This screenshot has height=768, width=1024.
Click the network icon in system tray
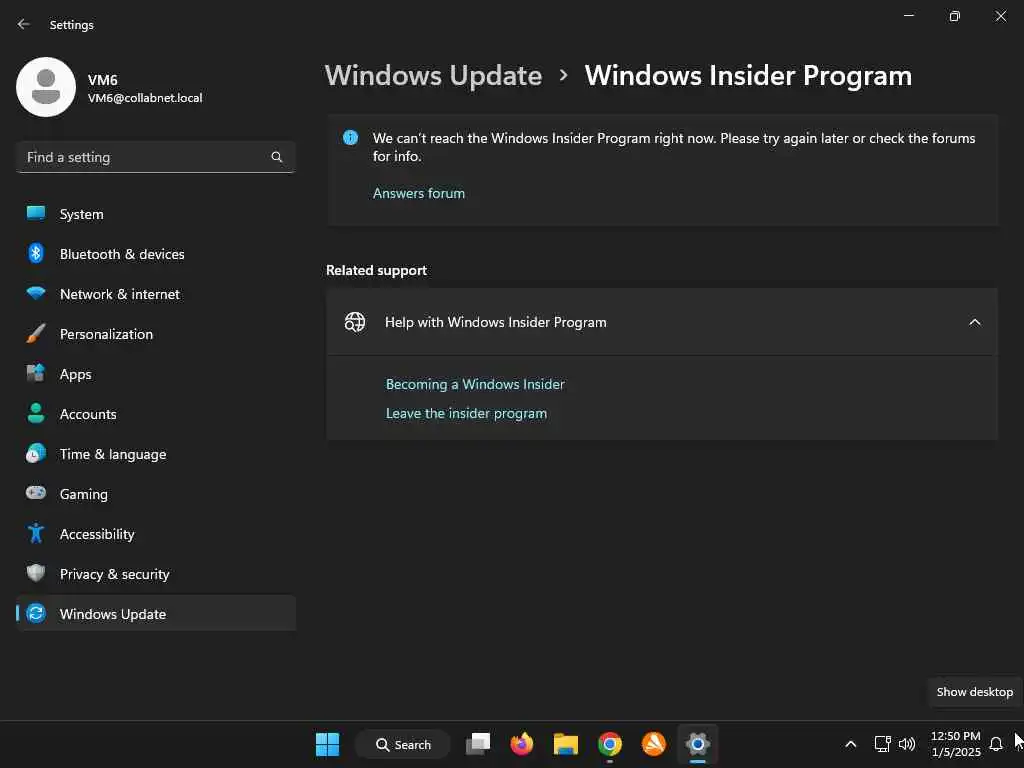(x=882, y=744)
